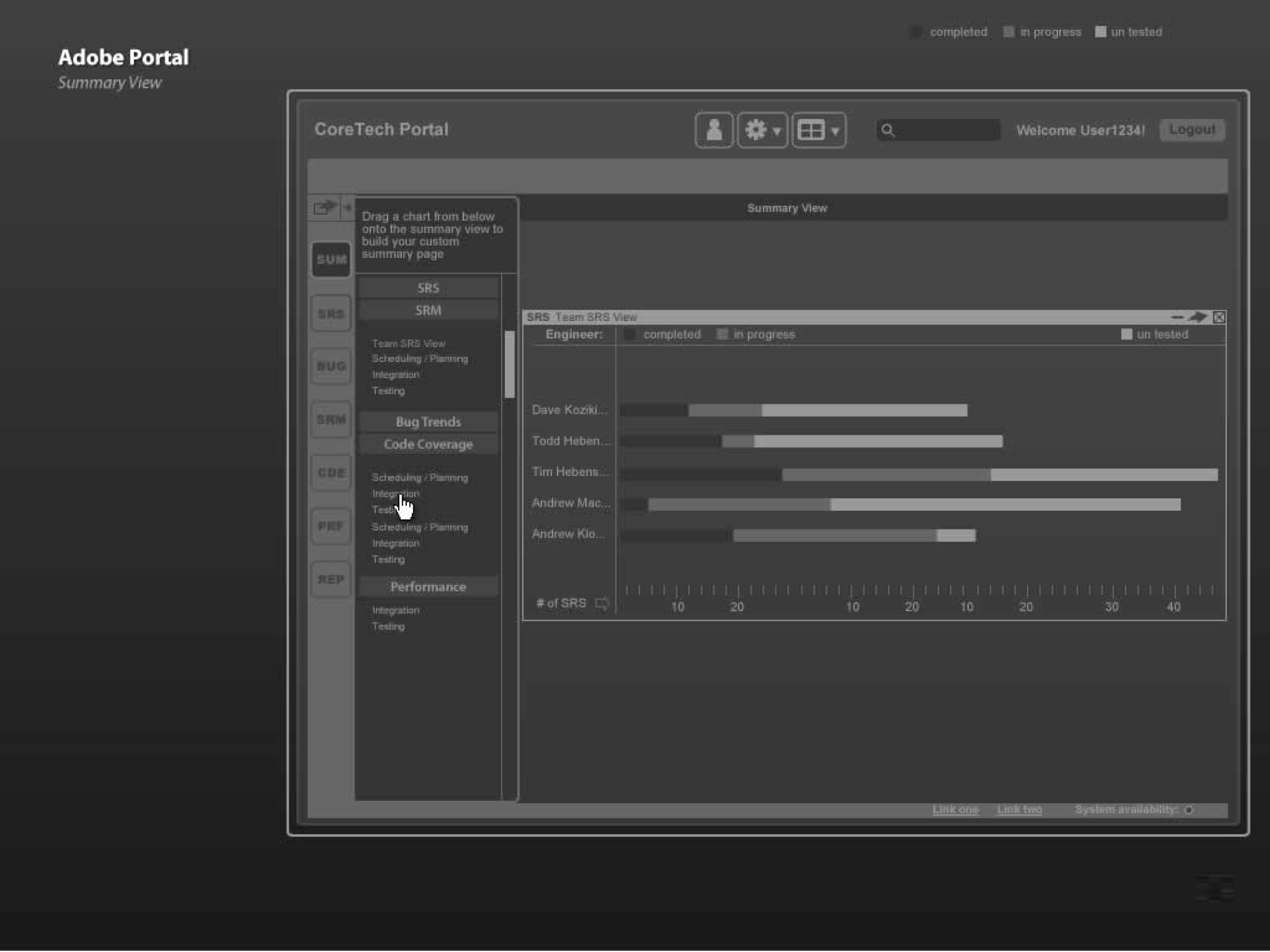Pop out the Team SRS View widget arrow

point(1198,317)
